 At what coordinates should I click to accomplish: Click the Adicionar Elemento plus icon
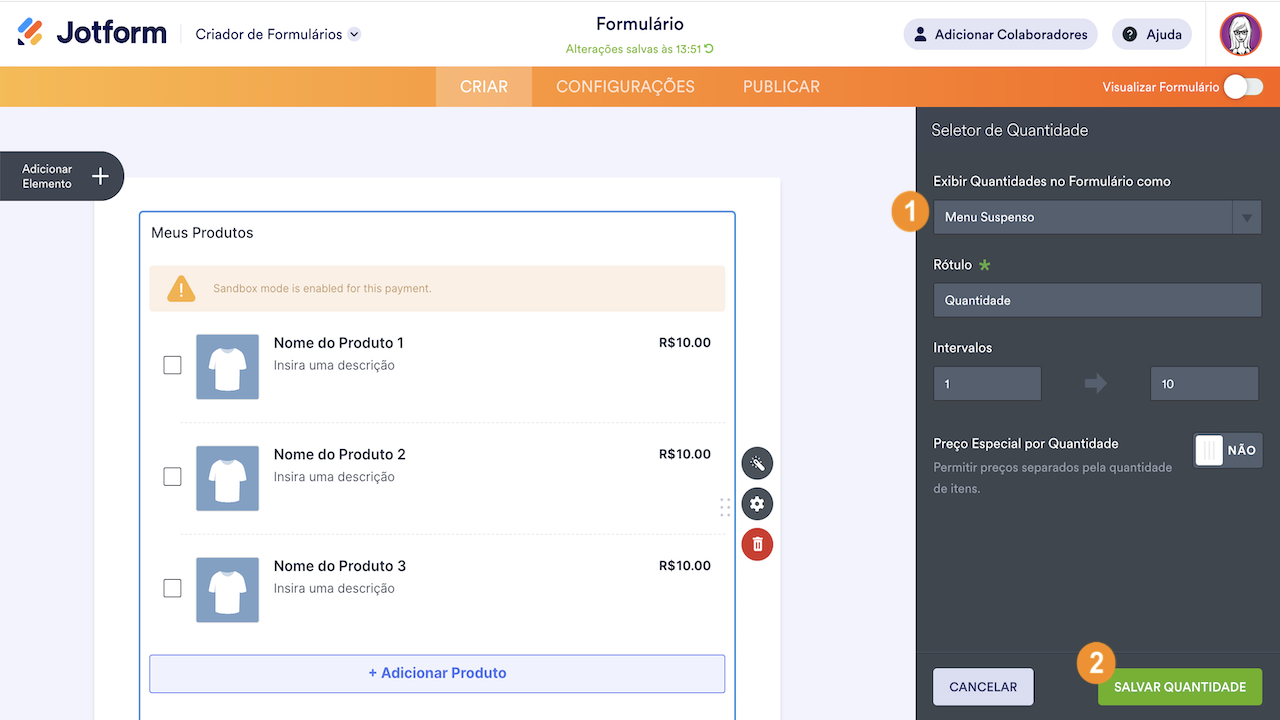100,176
